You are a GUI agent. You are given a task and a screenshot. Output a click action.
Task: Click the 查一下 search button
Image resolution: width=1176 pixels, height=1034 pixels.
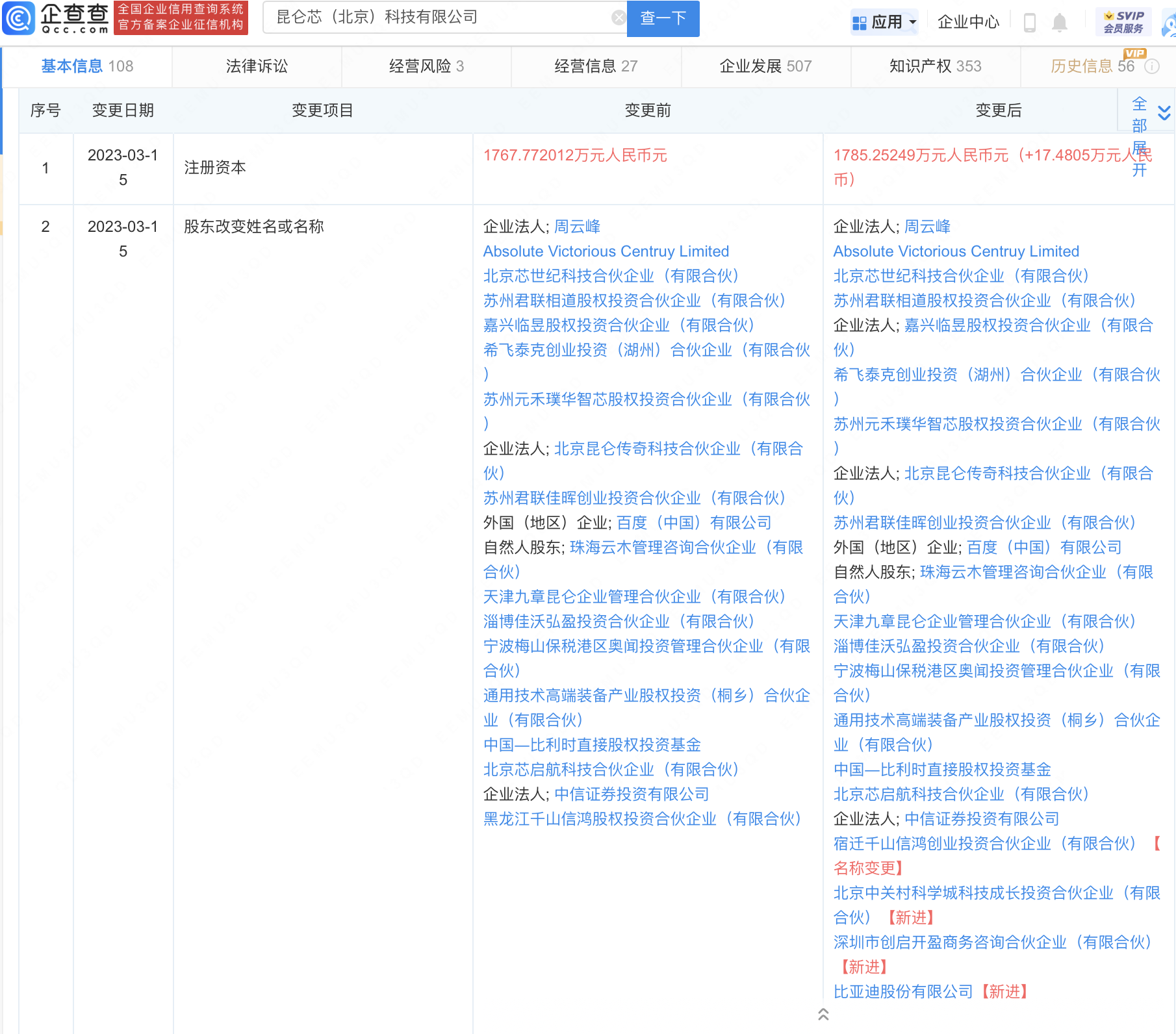(663, 18)
